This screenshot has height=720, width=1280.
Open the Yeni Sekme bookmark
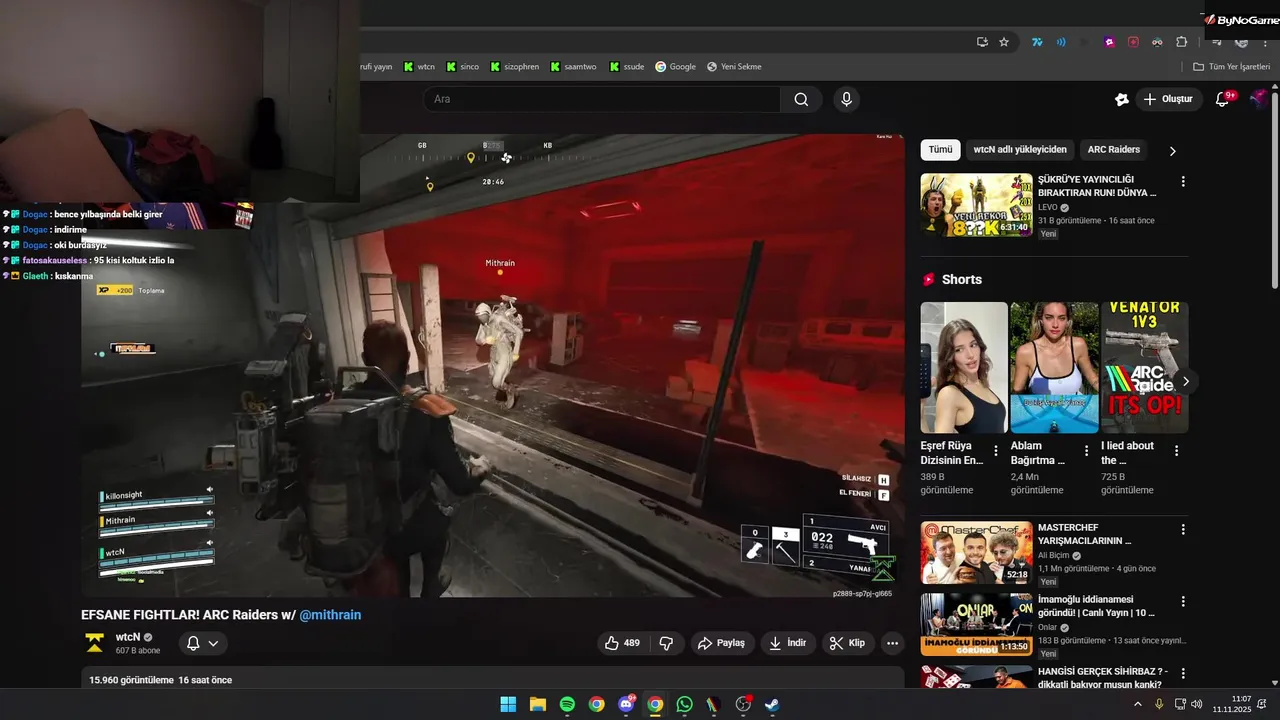click(x=734, y=67)
